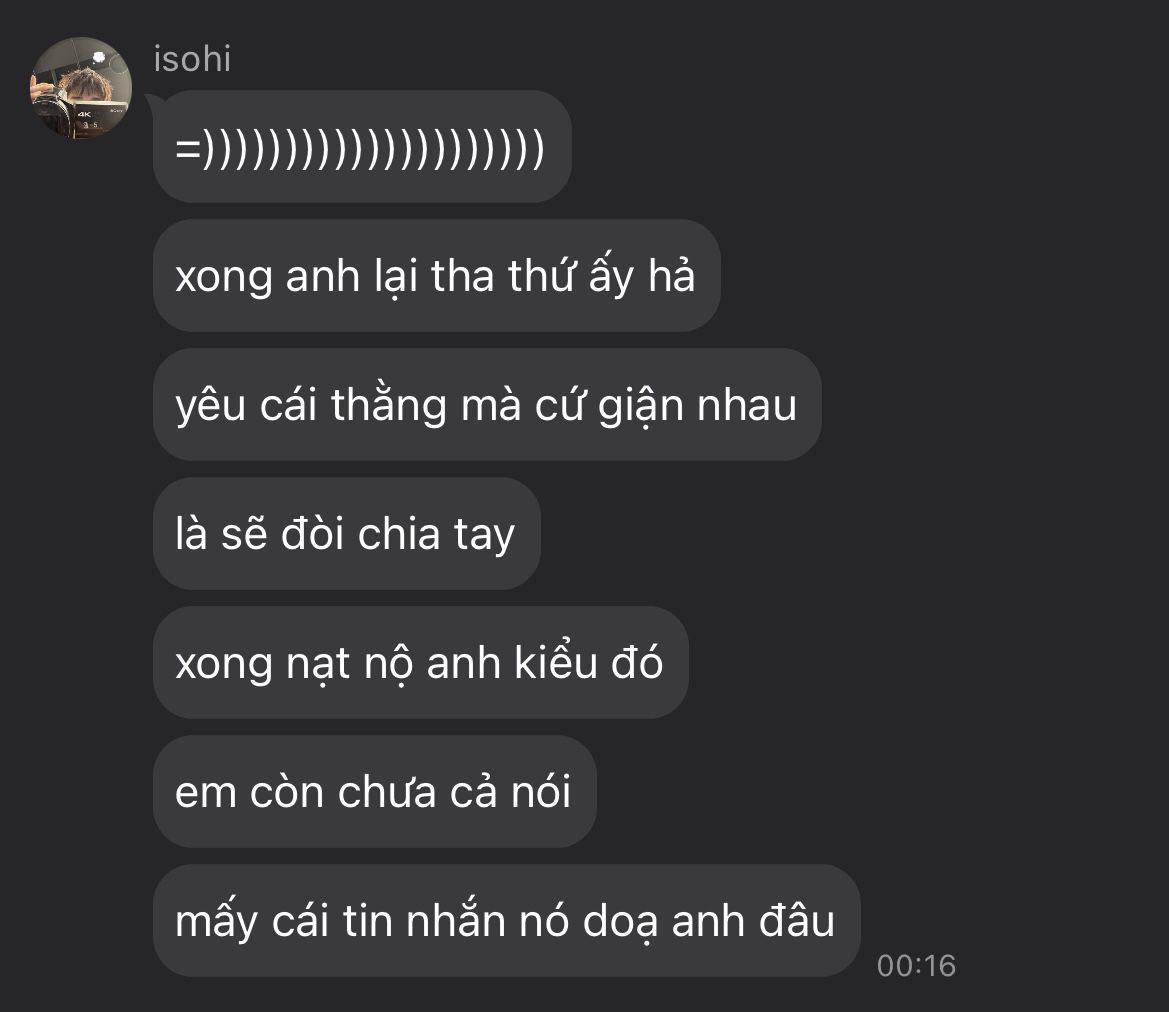This screenshot has height=1012, width=1169.
Task: Click the 00:16 message timestamp
Action: 916,965
